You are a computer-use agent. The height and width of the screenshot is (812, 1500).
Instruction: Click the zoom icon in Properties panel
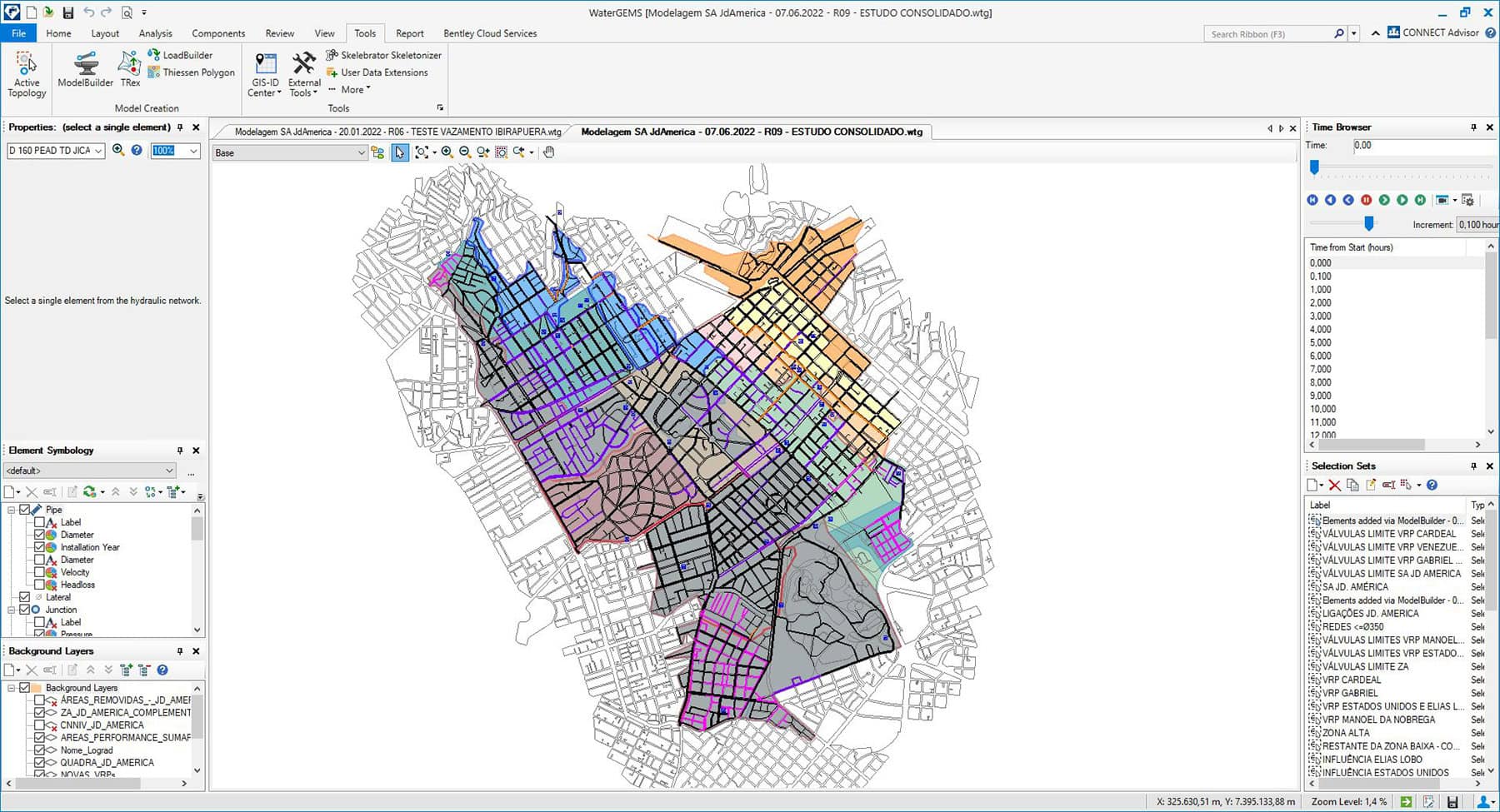[118, 151]
